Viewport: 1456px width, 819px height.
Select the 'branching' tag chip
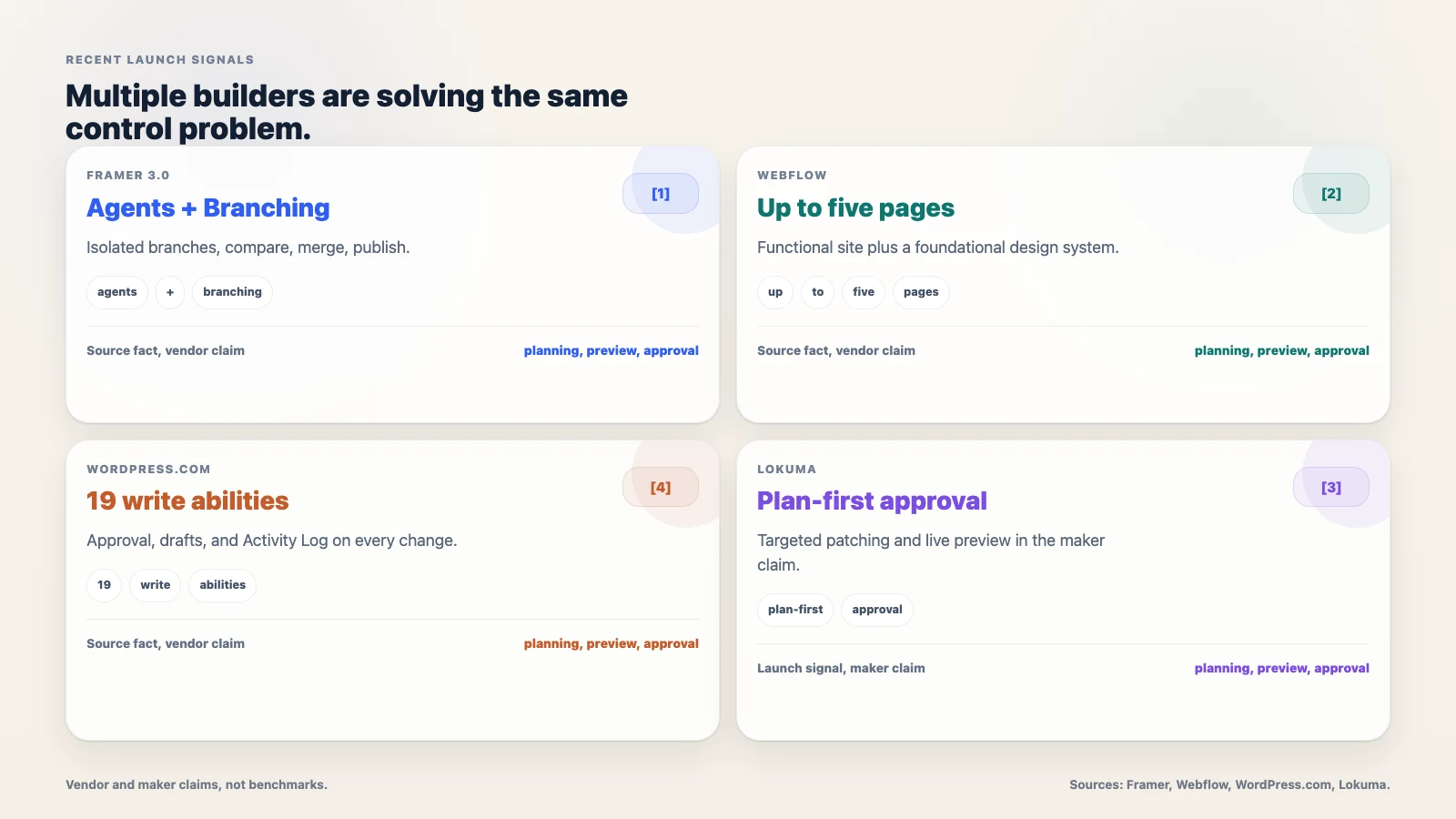tap(232, 292)
